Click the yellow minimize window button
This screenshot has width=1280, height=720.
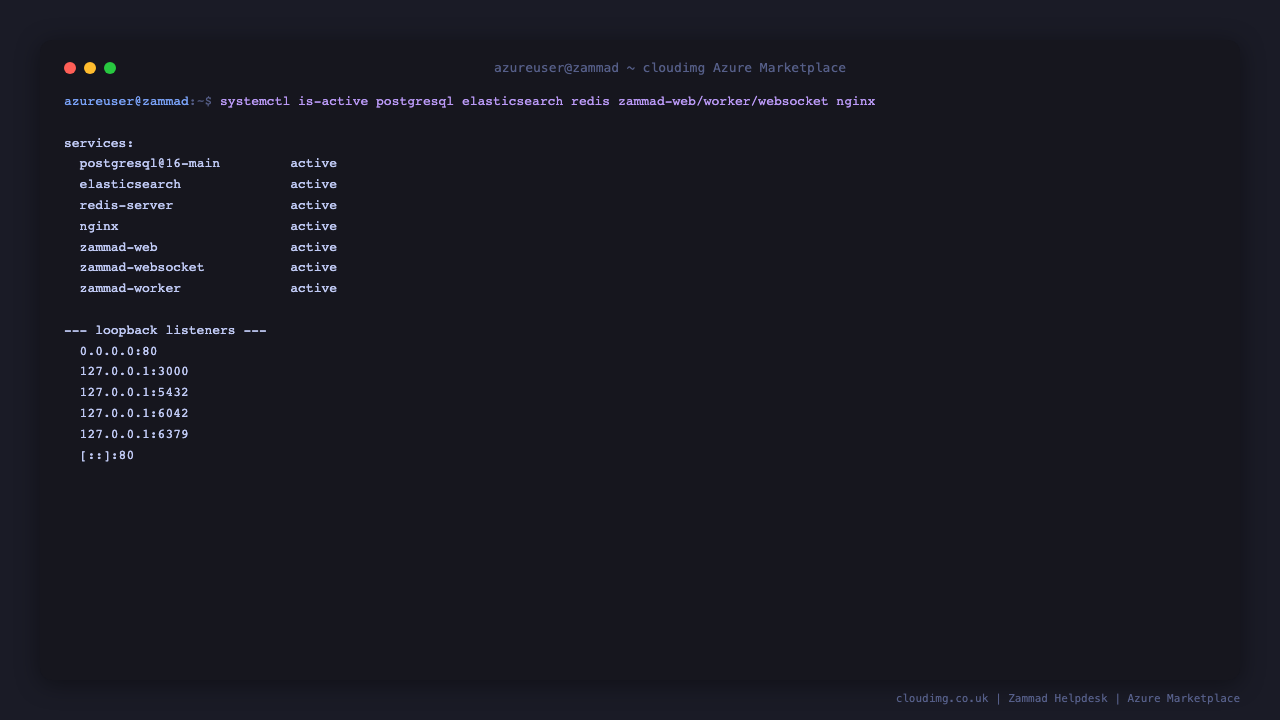coord(90,68)
